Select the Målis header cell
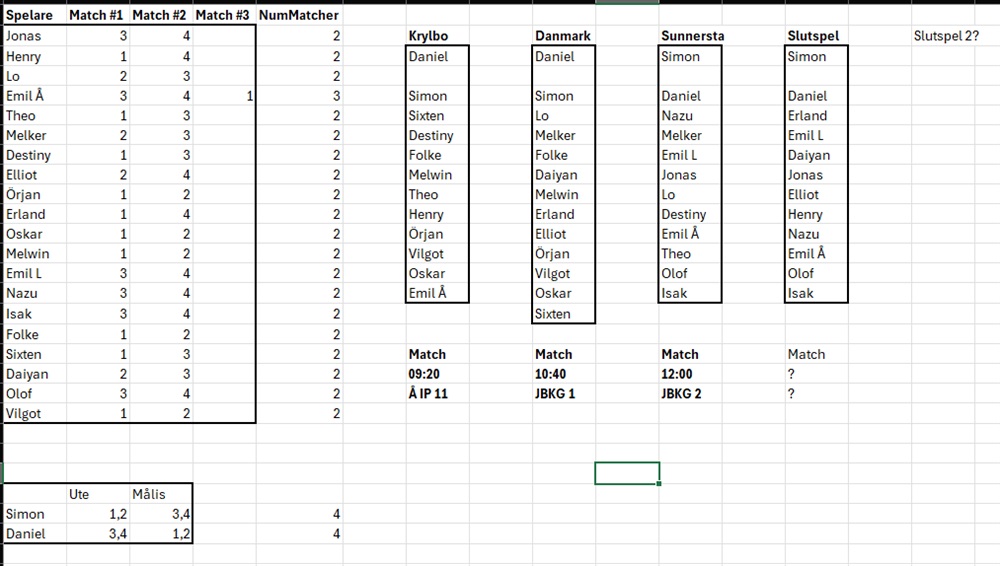The height and width of the screenshot is (566, 1000). click(x=149, y=494)
